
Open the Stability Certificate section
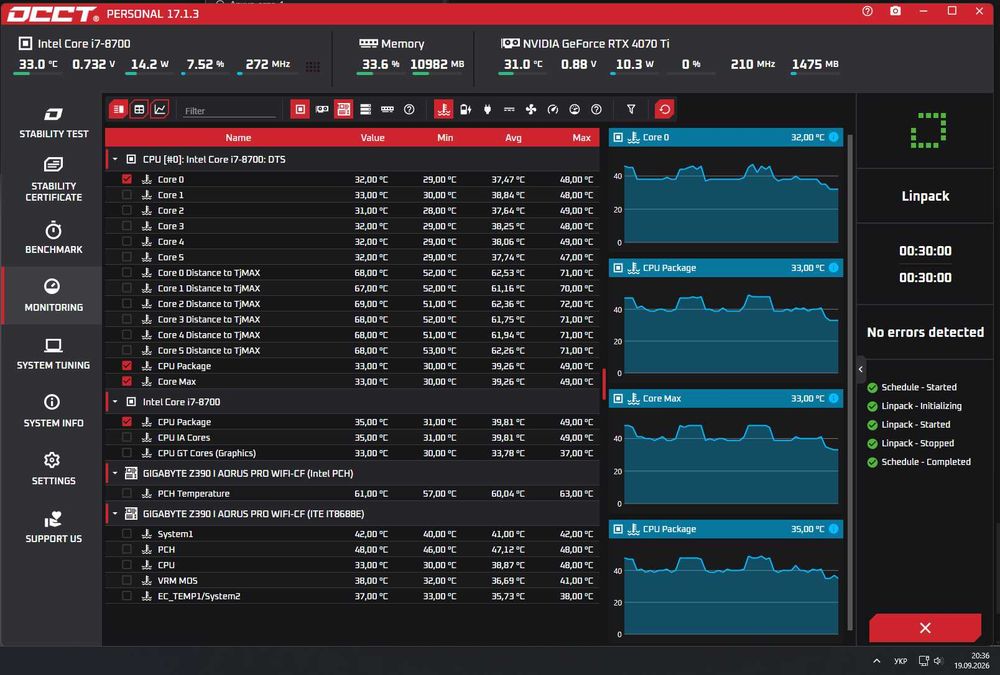click(54, 179)
